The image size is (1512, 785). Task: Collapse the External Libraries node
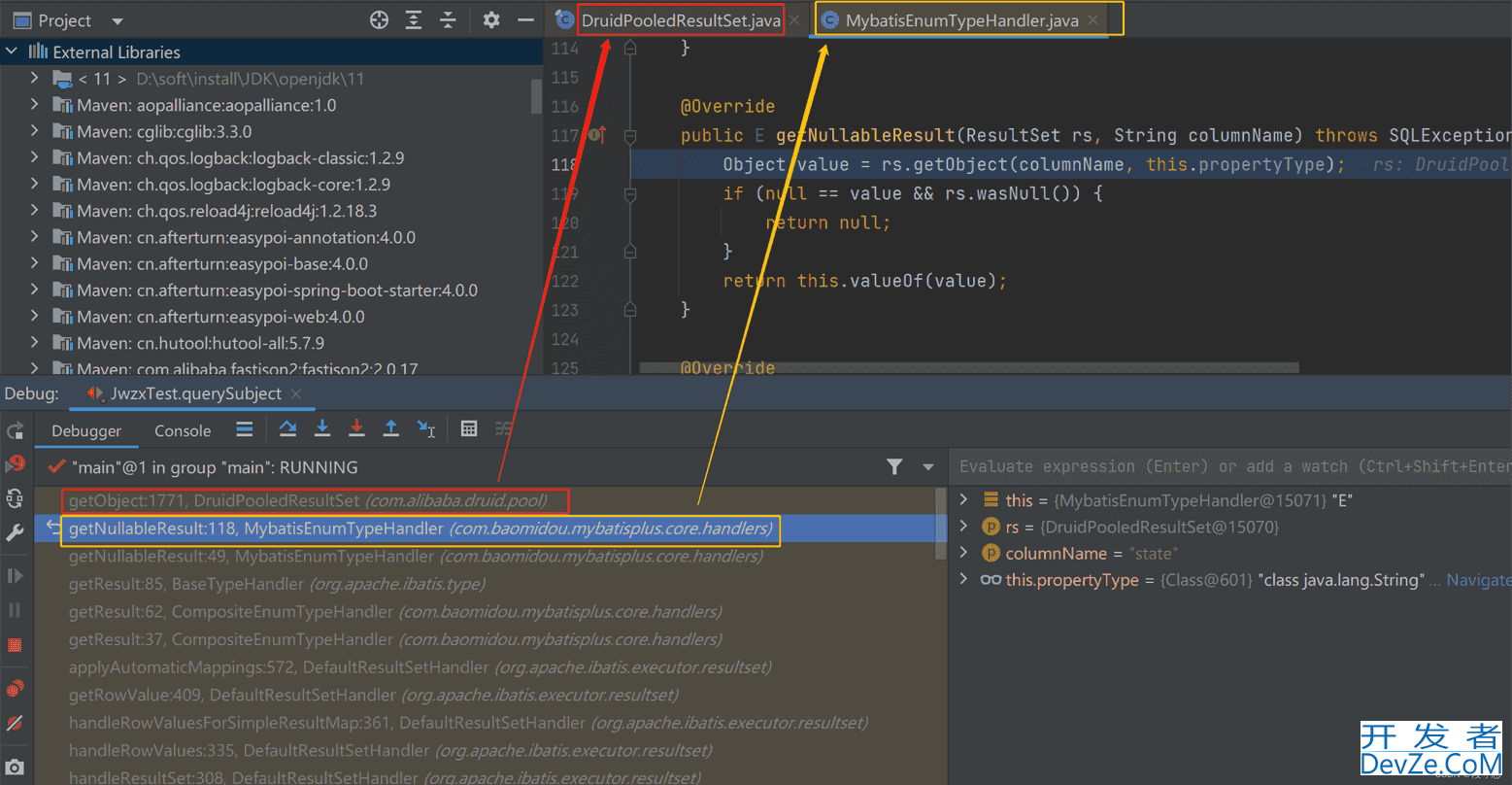click(x=12, y=51)
